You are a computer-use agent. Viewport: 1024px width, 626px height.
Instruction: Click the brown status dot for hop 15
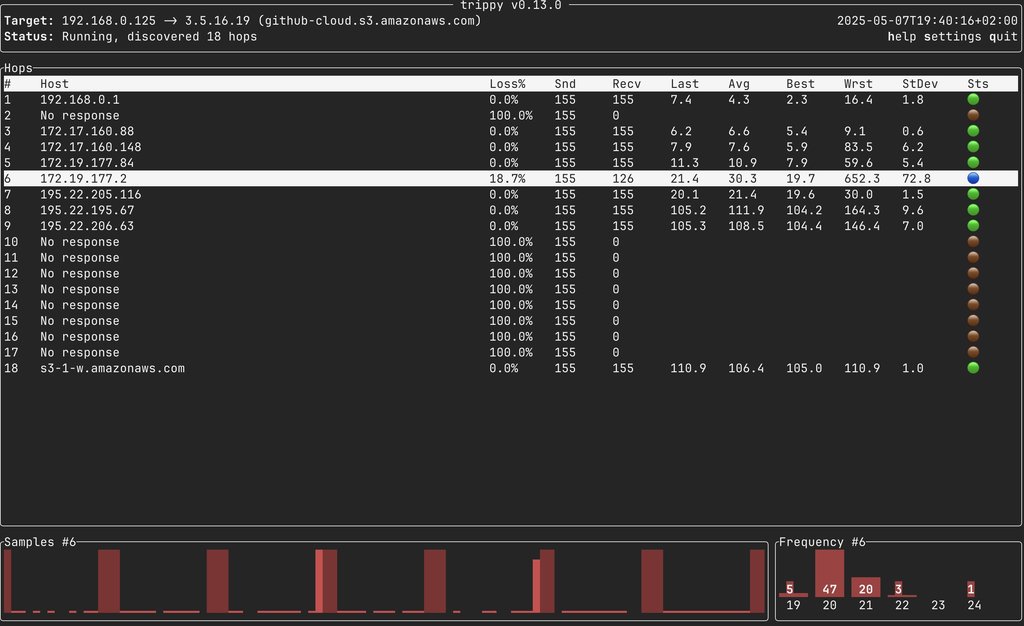973,321
